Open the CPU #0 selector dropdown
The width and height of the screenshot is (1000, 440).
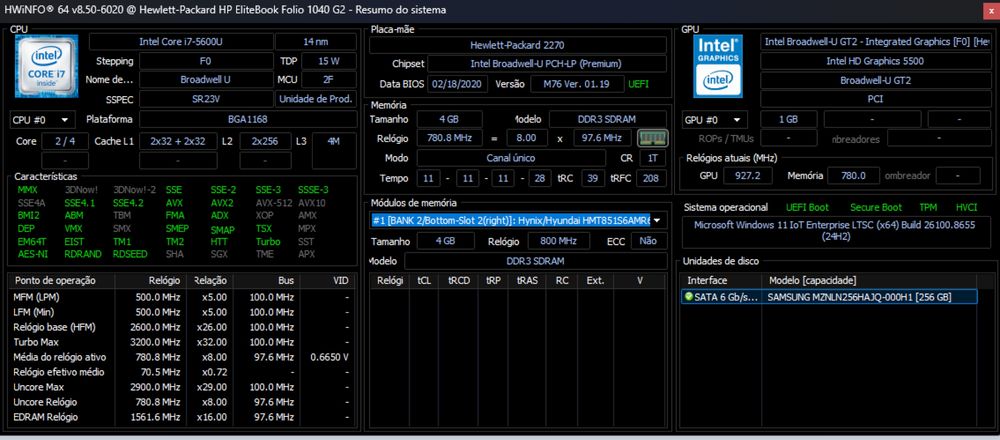(x=43, y=120)
